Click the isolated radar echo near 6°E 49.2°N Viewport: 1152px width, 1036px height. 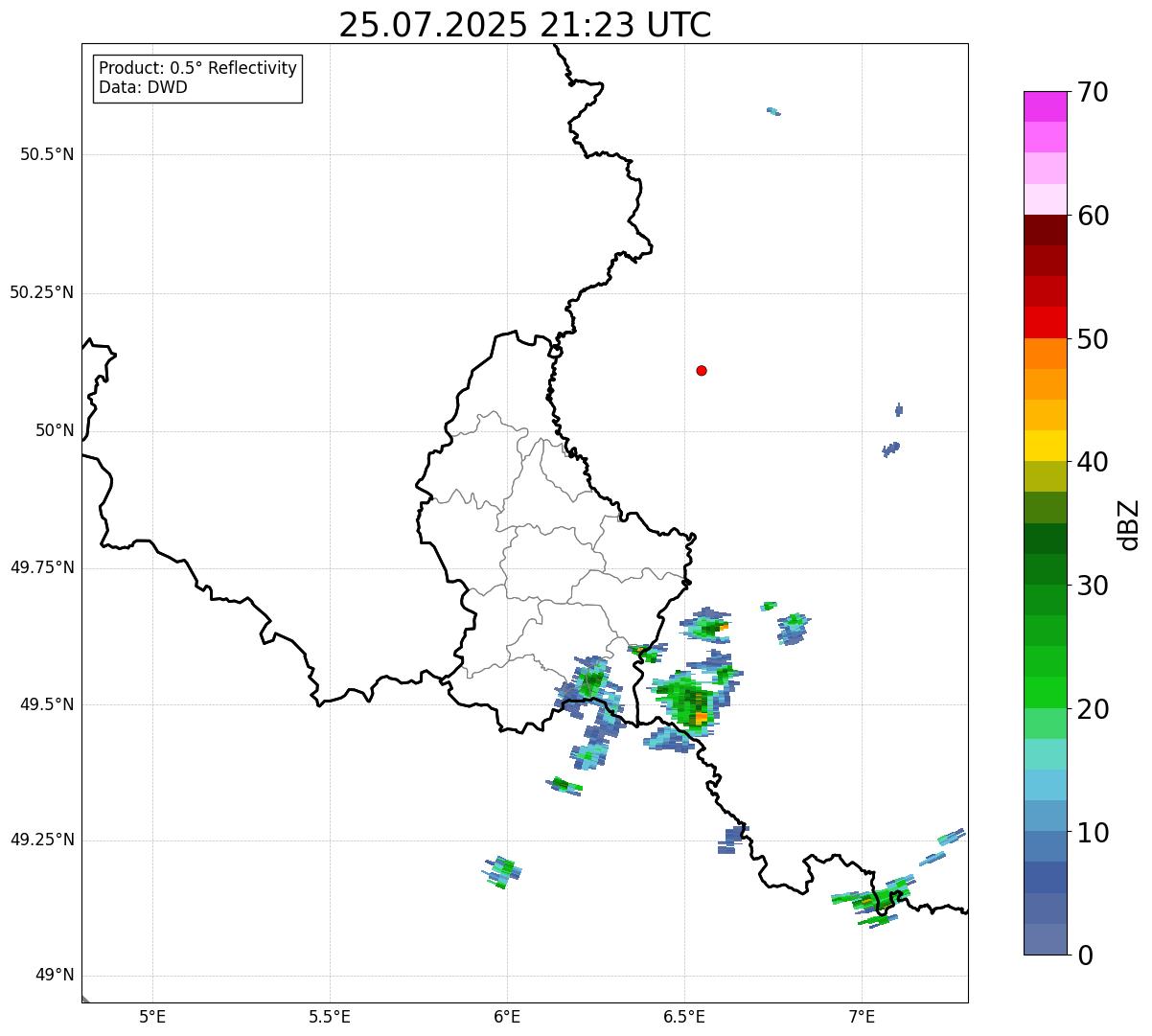point(501,872)
